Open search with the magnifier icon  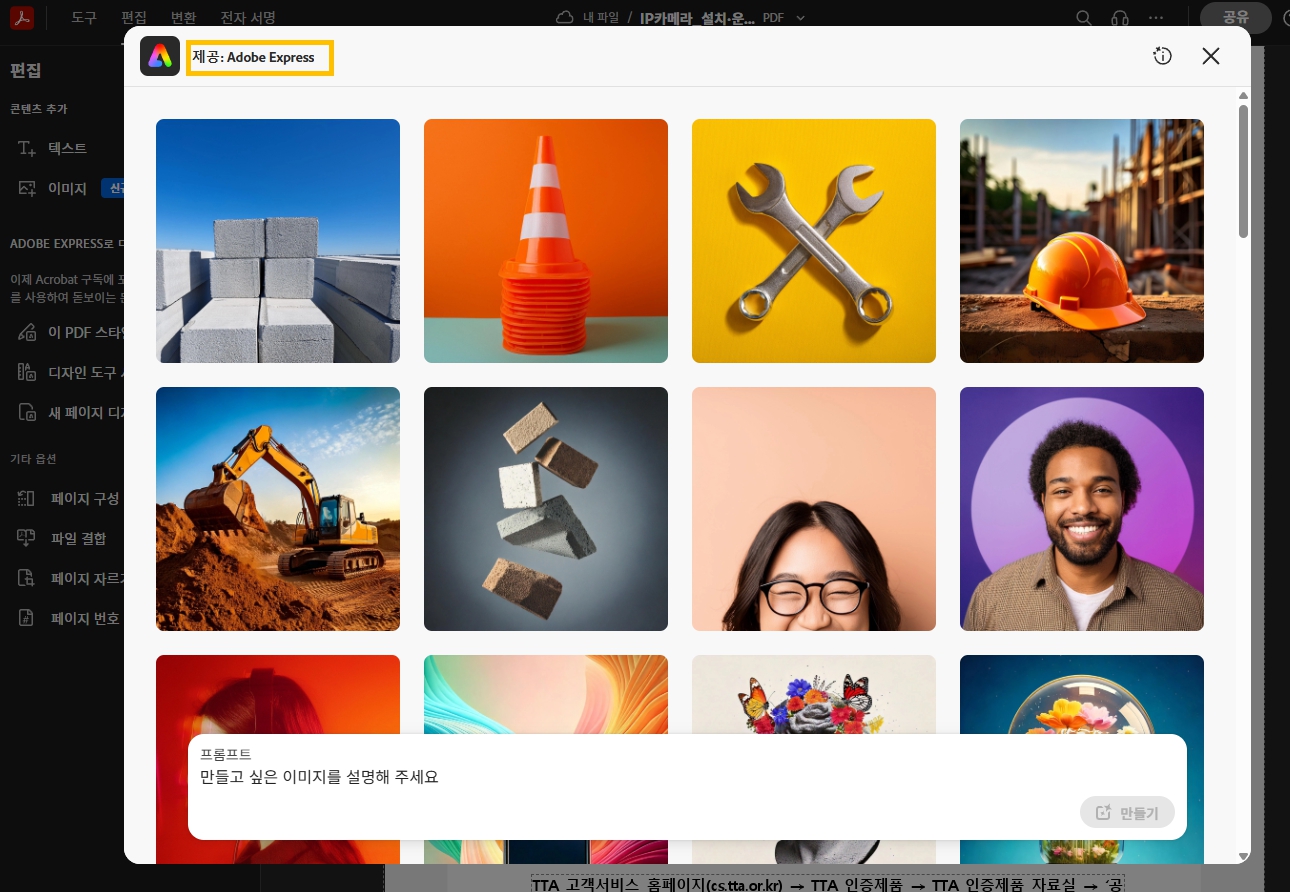pyautogui.click(x=1084, y=18)
